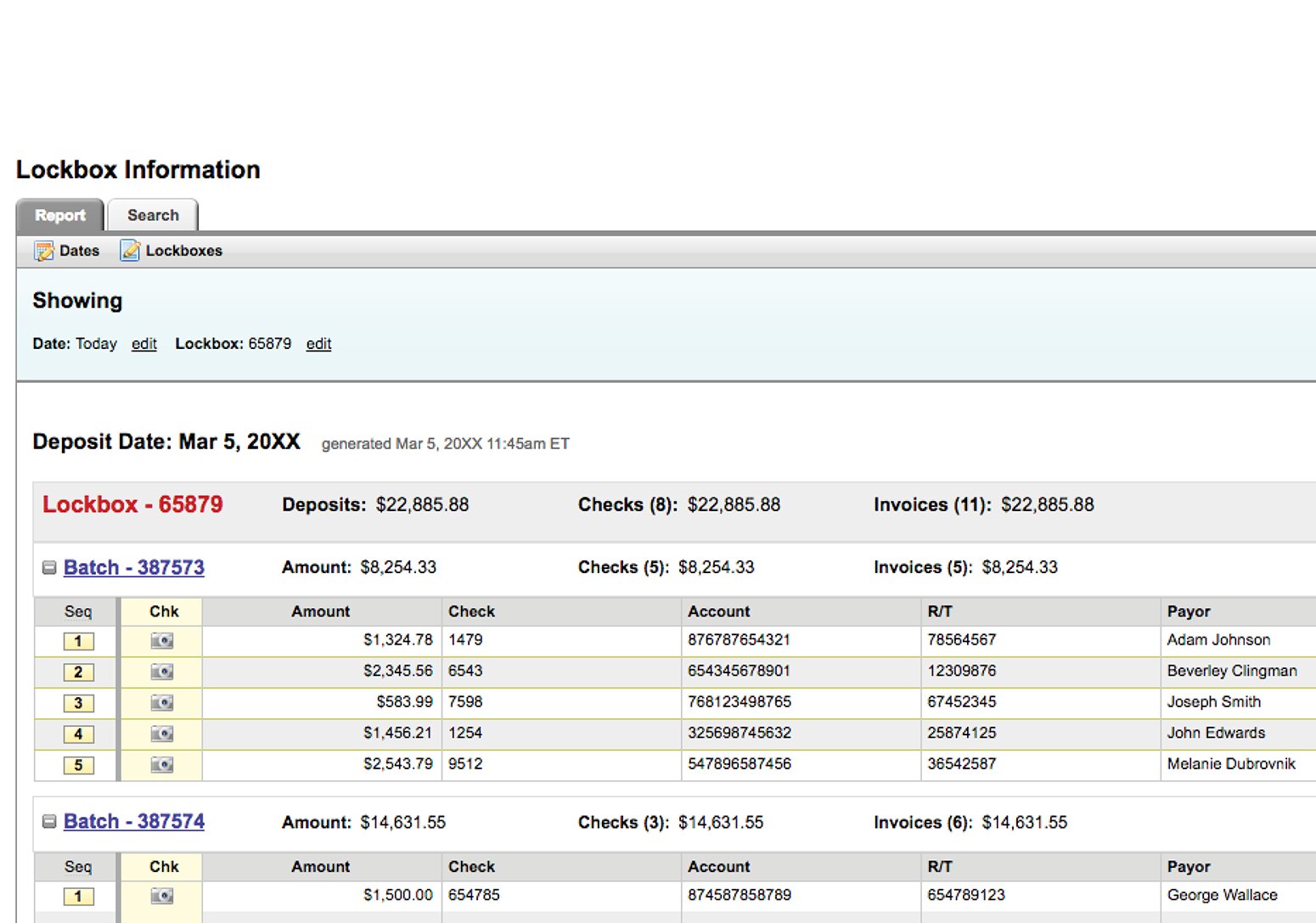Collapse the Batch - 387574 section
This screenshot has height=923, width=1316.
tap(48, 821)
